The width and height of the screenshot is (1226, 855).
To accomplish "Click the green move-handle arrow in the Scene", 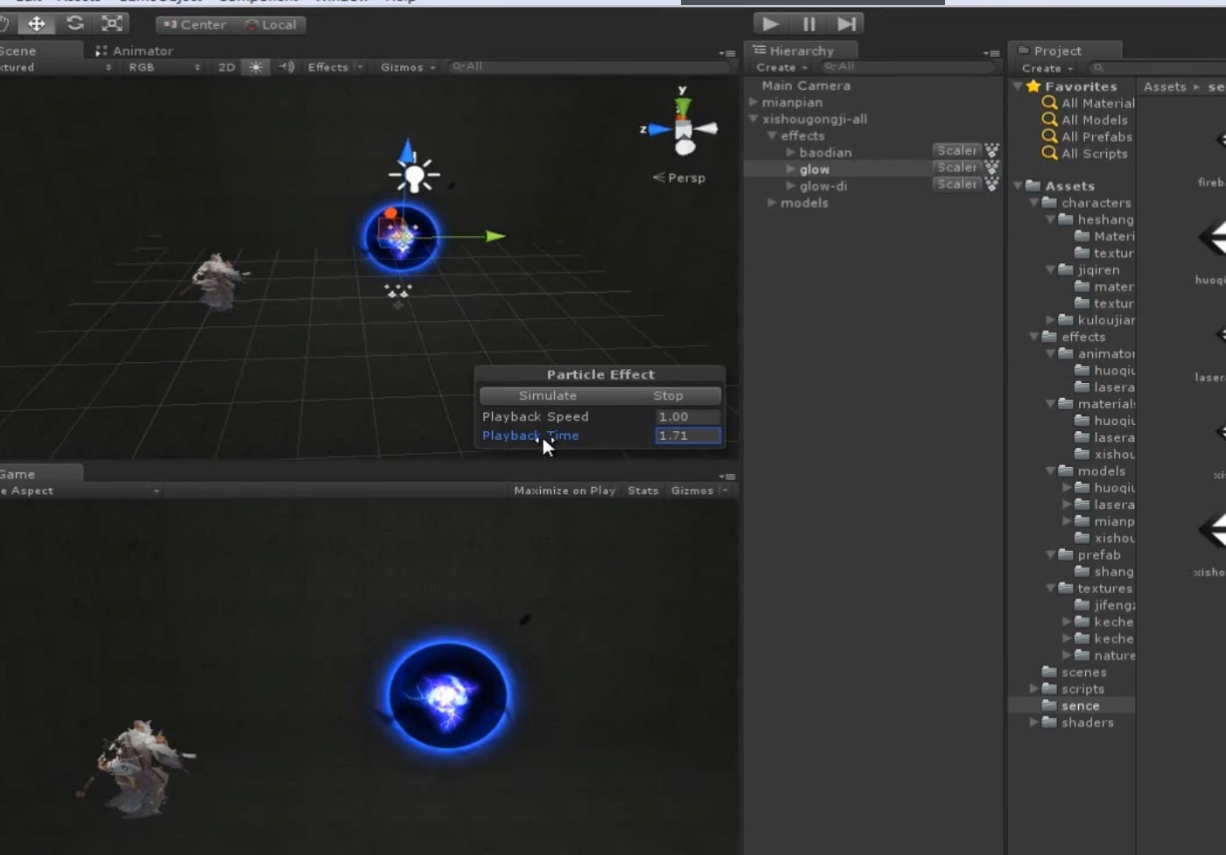I will click(495, 237).
